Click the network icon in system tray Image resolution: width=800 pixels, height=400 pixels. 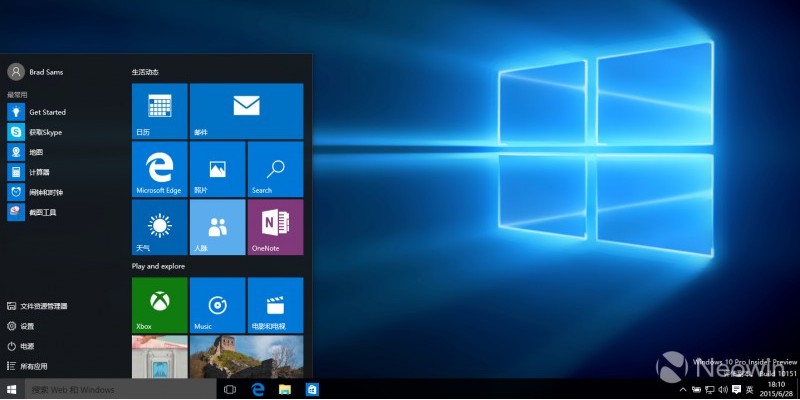(x=710, y=390)
